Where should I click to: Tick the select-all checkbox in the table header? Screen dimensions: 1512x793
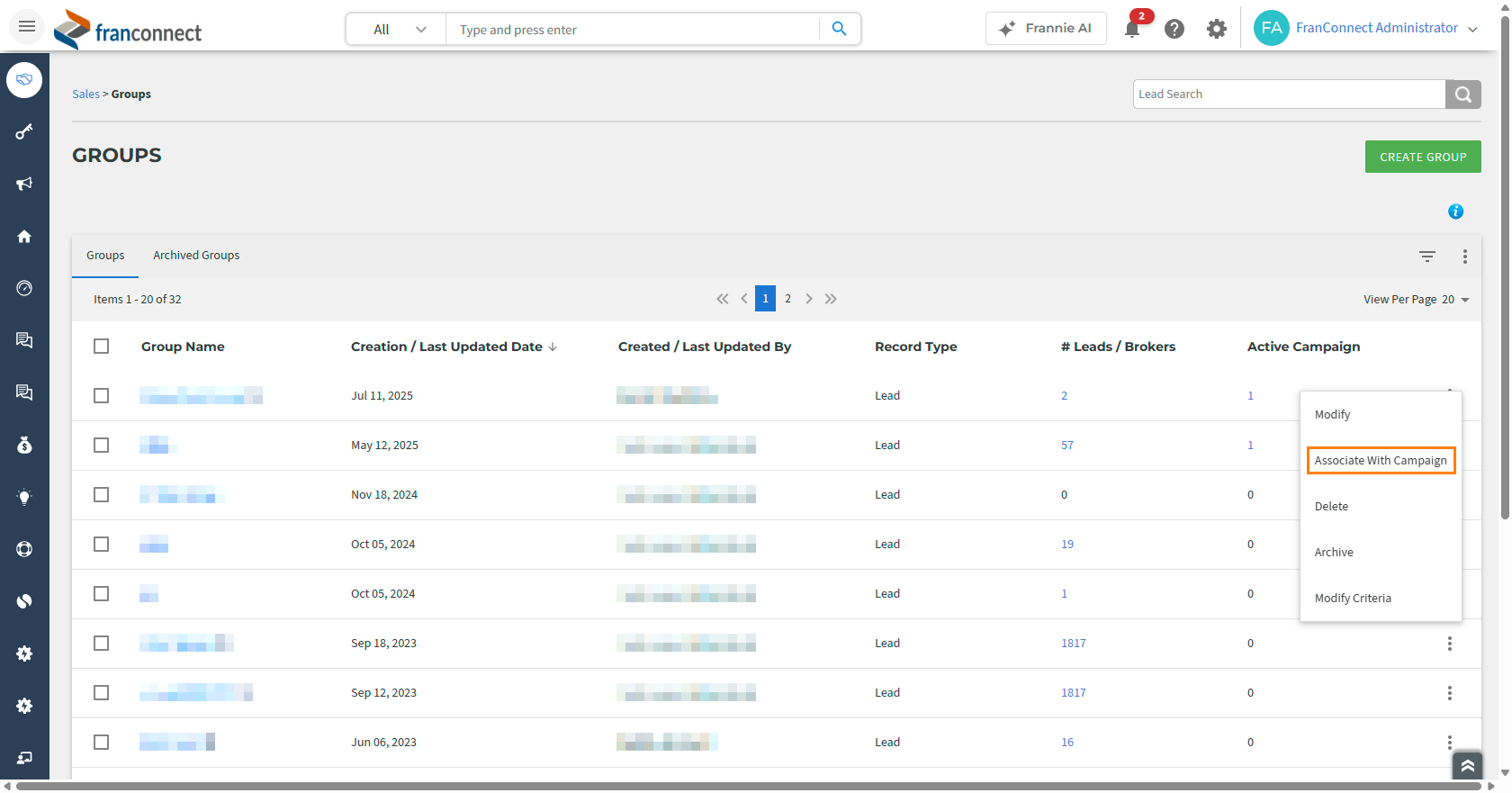point(102,347)
